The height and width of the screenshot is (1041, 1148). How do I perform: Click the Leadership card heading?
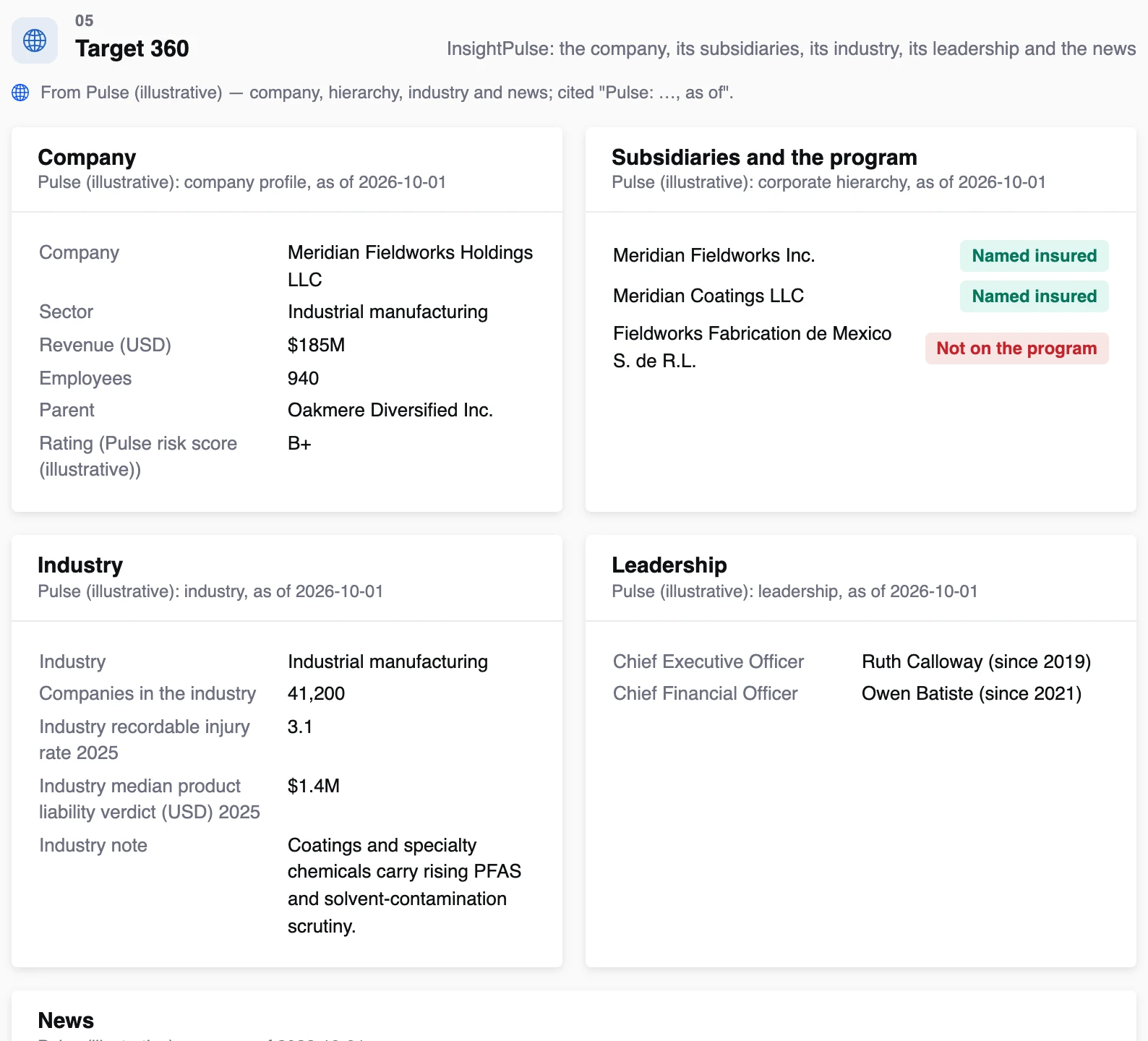pos(669,565)
